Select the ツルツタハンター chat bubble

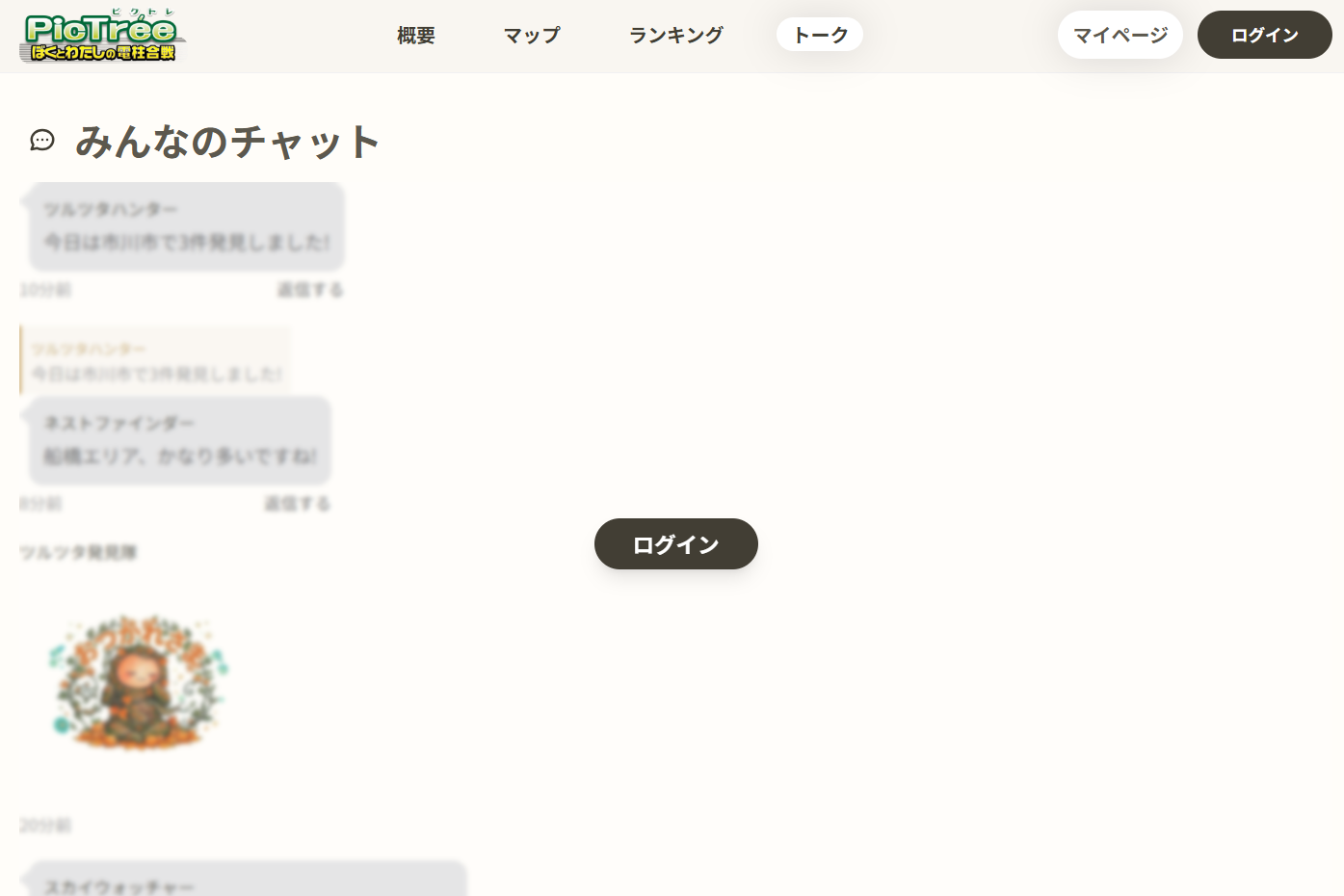(x=186, y=226)
